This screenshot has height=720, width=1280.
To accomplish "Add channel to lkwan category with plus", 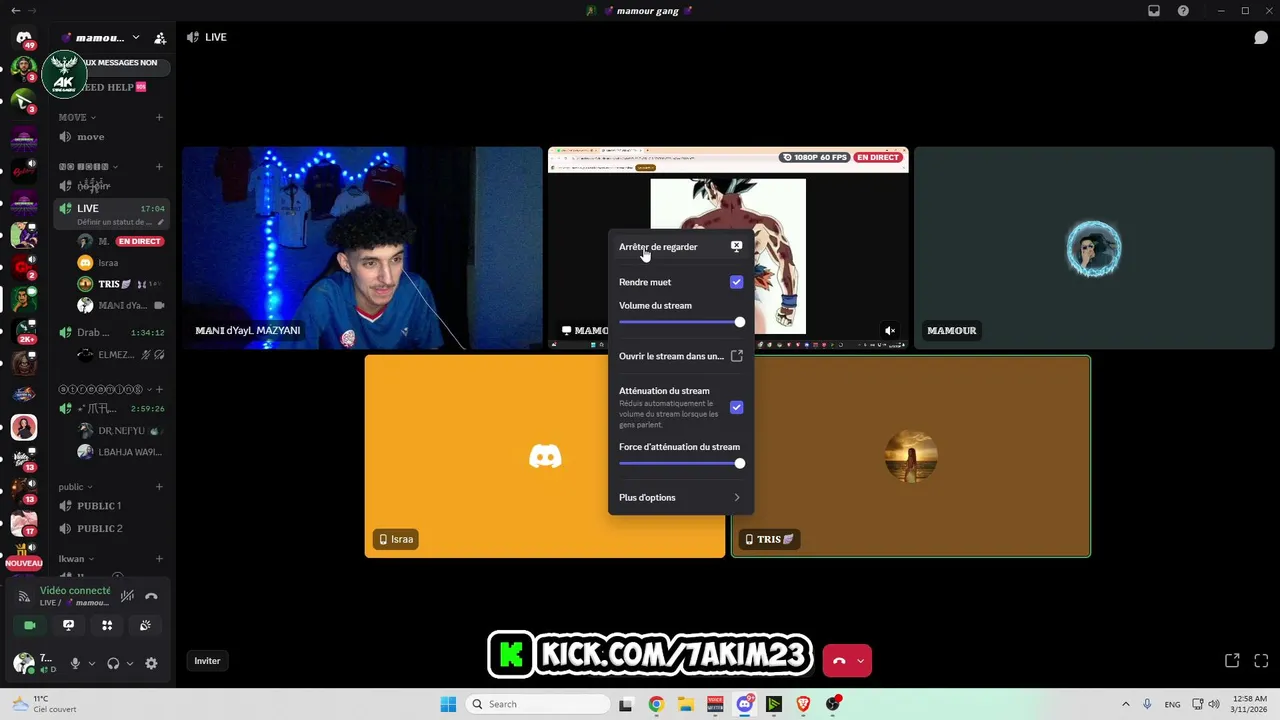I will pyautogui.click(x=159, y=559).
